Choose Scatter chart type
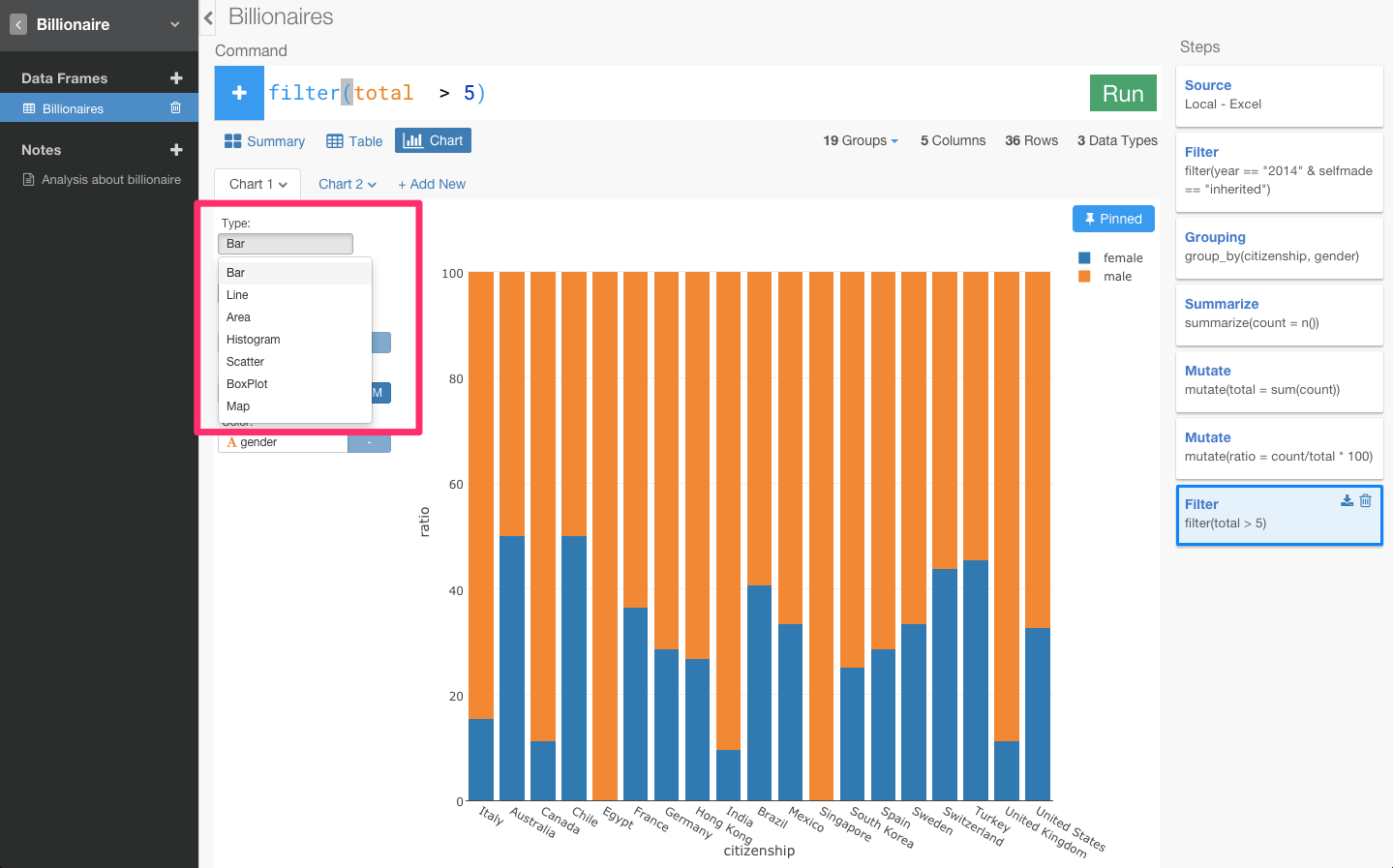1393x868 pixels. (295, 362)
